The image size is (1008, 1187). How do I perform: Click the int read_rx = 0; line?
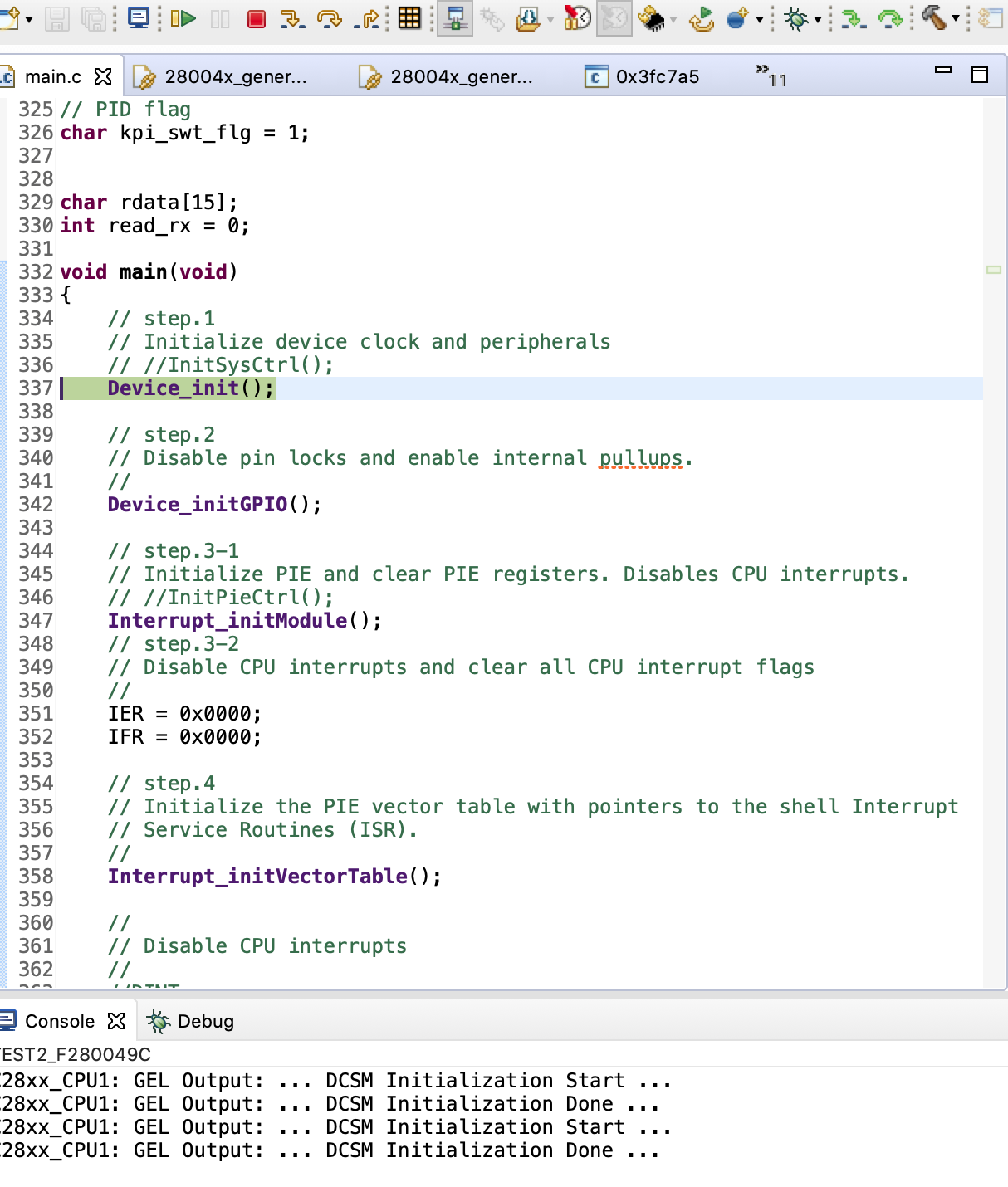[x=154, y=225]
